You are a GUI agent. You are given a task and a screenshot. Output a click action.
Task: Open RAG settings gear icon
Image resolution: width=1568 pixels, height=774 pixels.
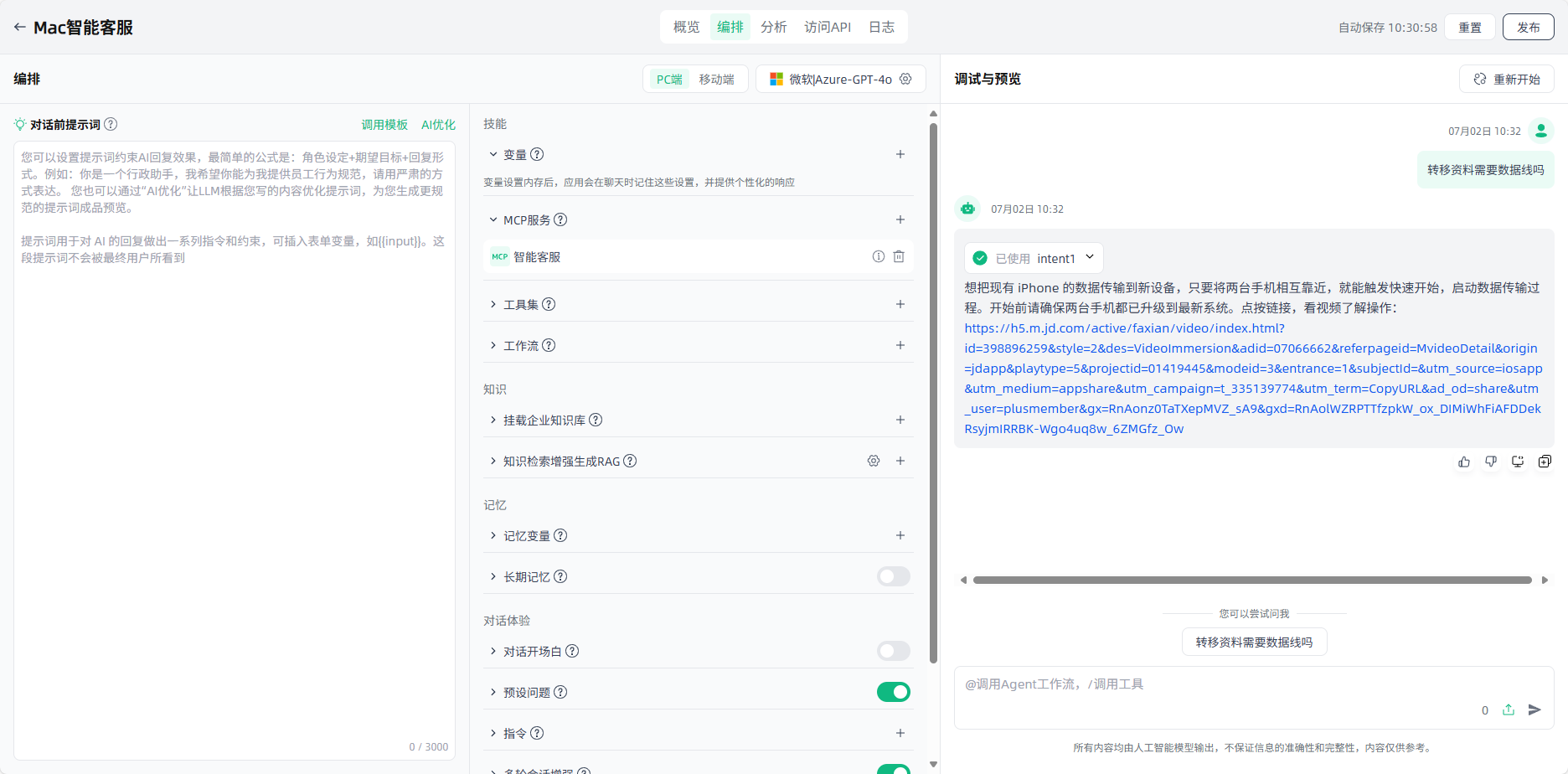874,461
